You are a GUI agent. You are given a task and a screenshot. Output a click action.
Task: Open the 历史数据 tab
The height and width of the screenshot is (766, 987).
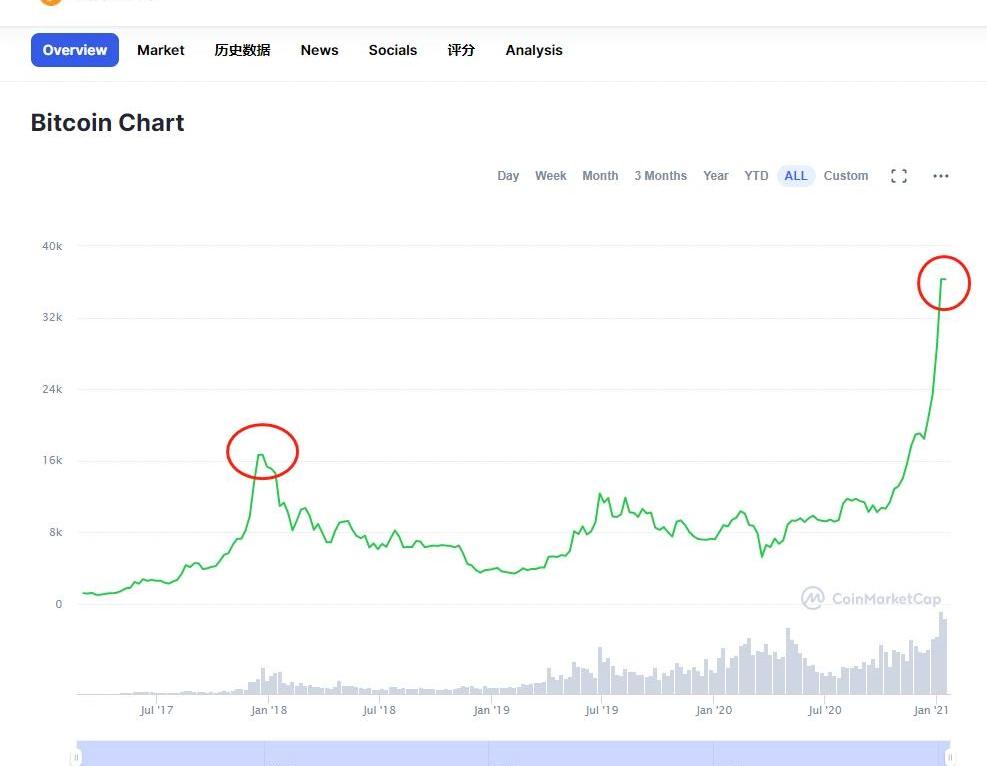242,50
